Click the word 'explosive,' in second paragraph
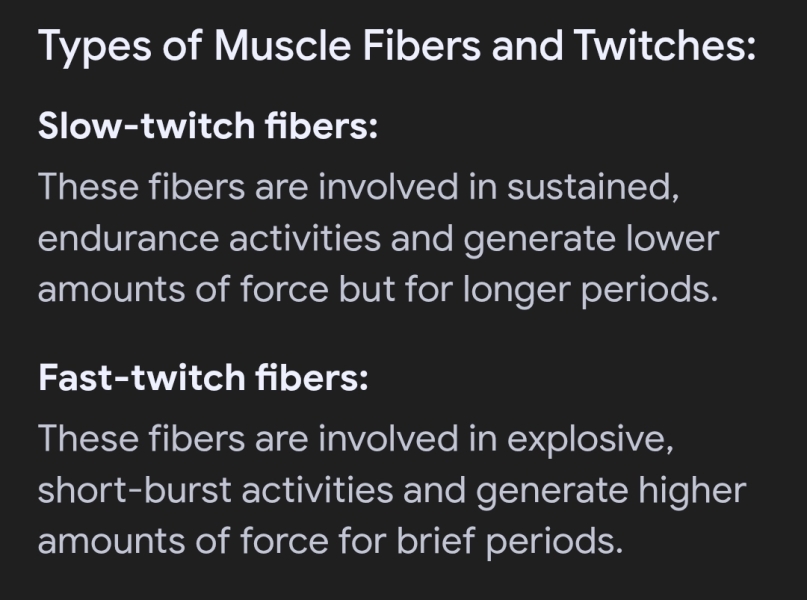 point(590,440)
